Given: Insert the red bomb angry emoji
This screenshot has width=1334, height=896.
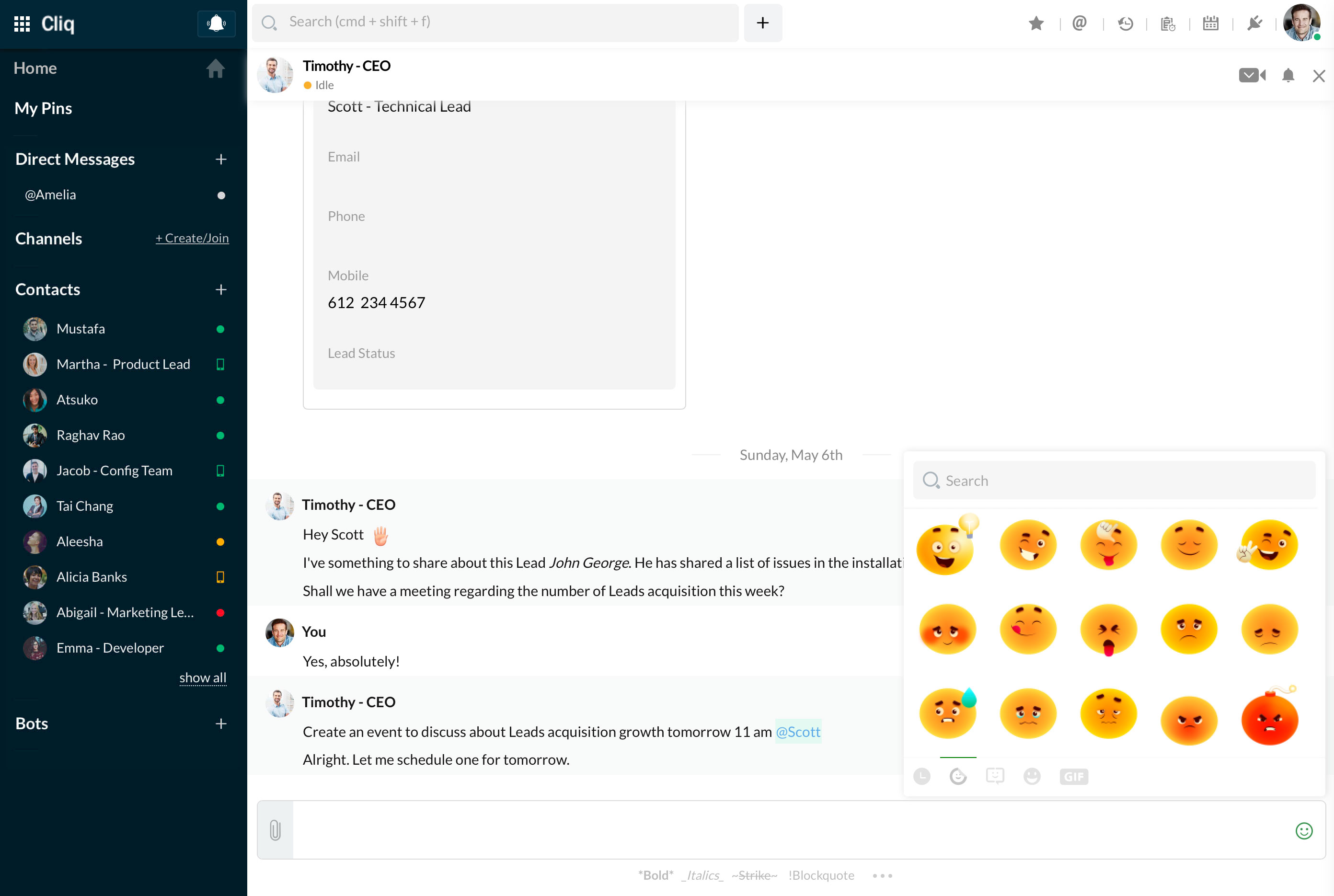Looking at the screenshot, I should [x=1269, y=715].
